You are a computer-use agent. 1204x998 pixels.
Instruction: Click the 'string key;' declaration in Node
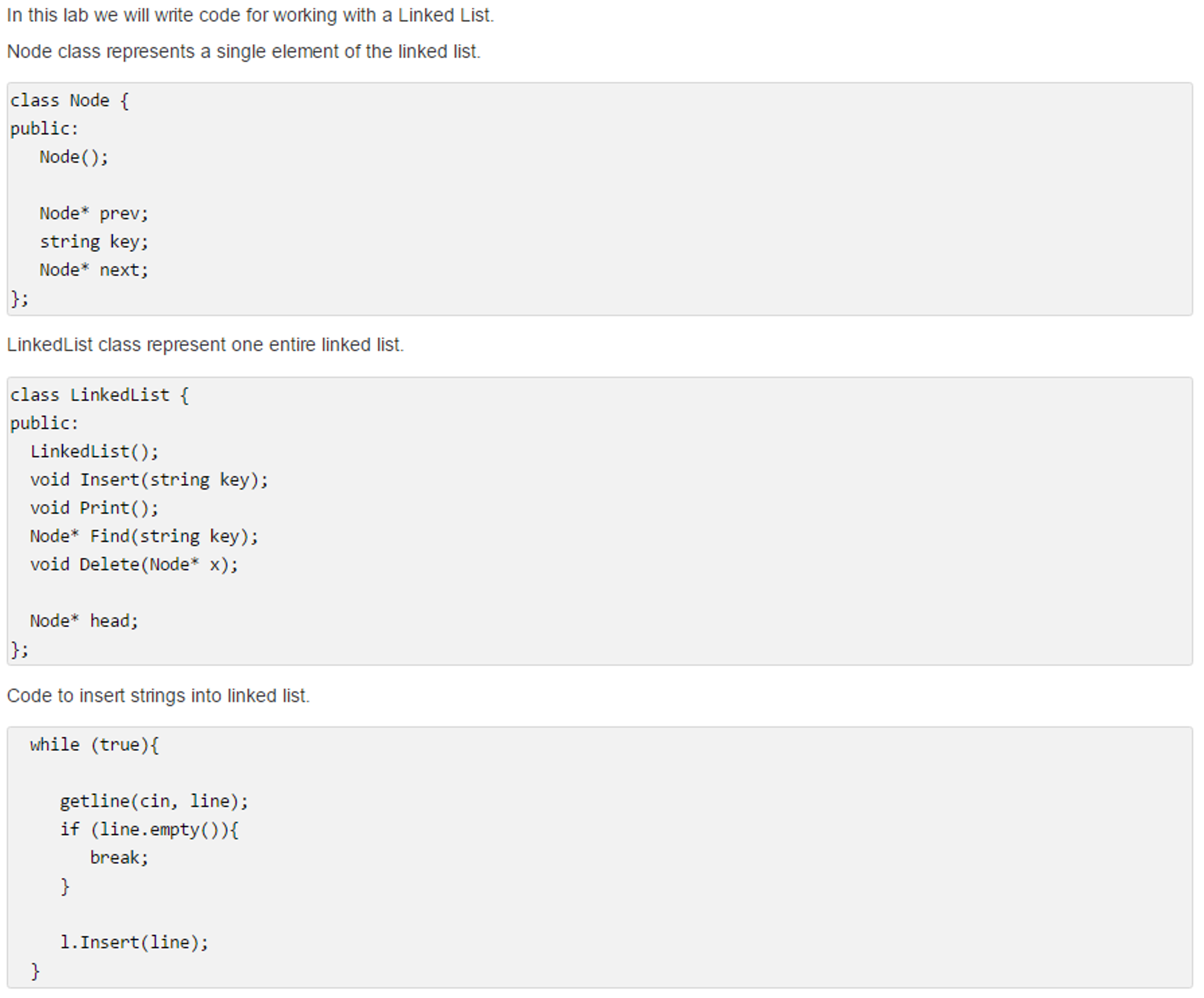coord(94,242)
